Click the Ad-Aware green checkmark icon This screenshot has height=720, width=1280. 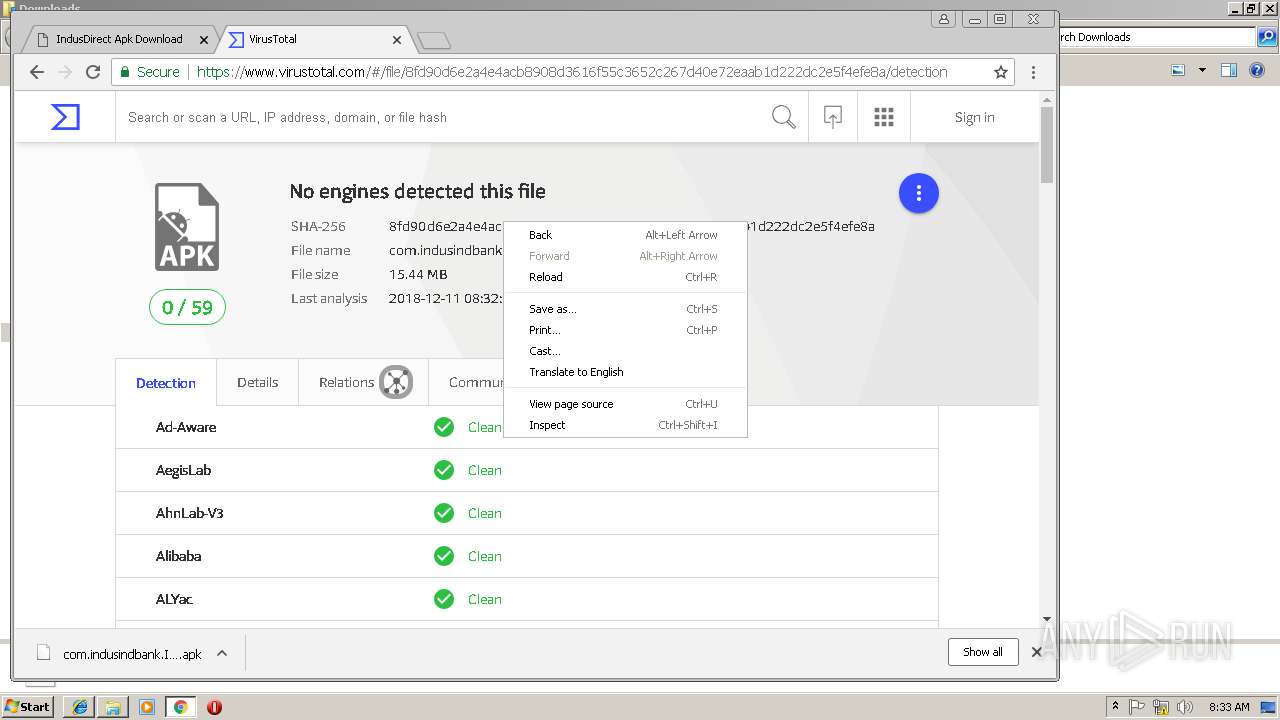(x=444, y=427)
